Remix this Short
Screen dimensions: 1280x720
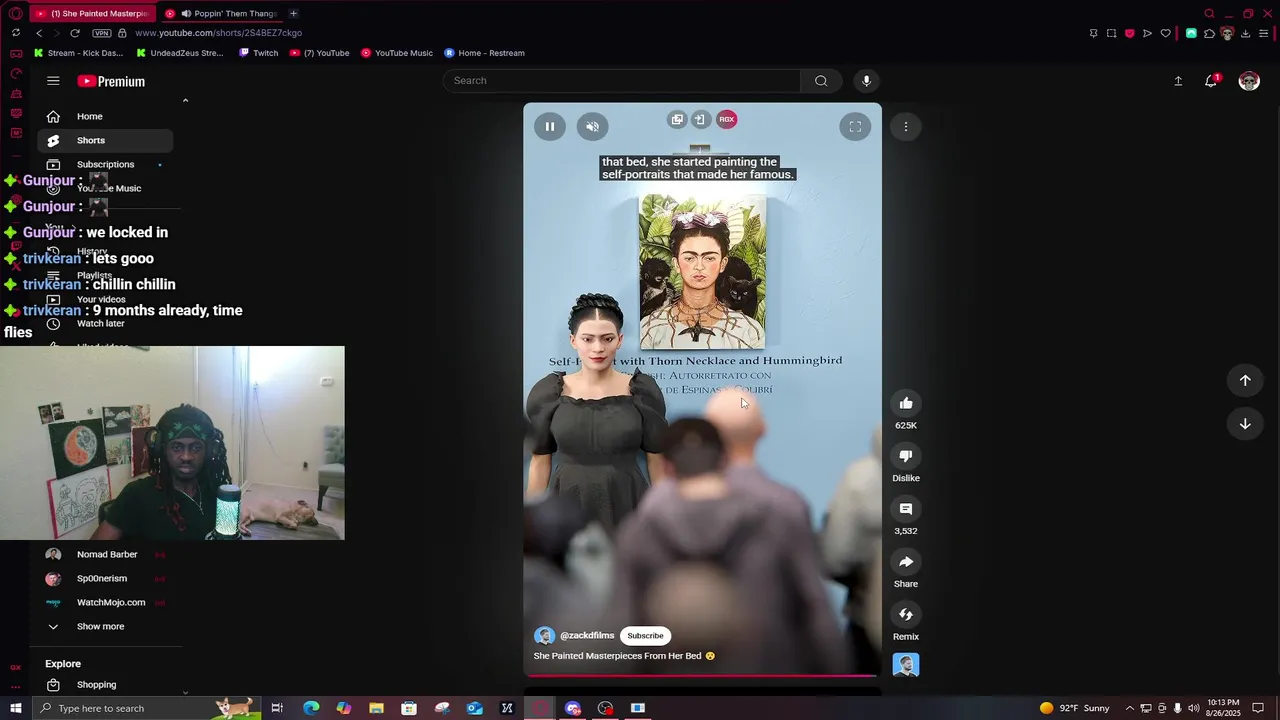point(906,614)
